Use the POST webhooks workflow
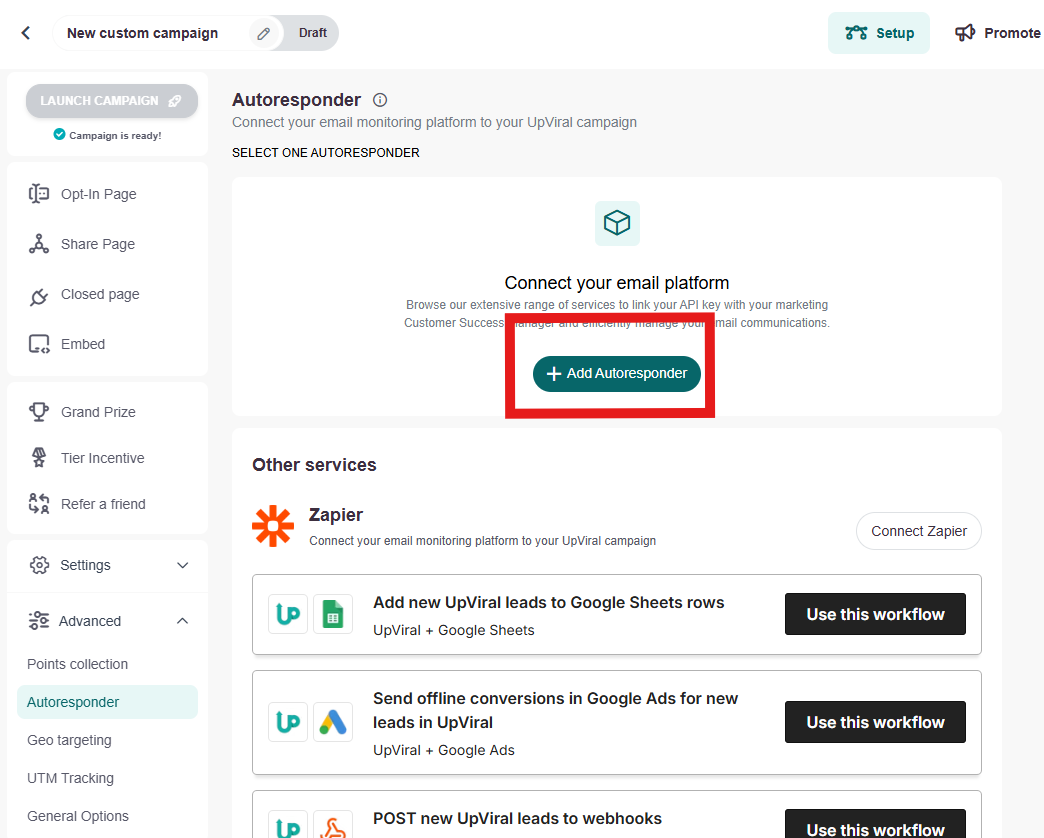The height and width of the screenshot is (838, 1044). click(875, 825)
